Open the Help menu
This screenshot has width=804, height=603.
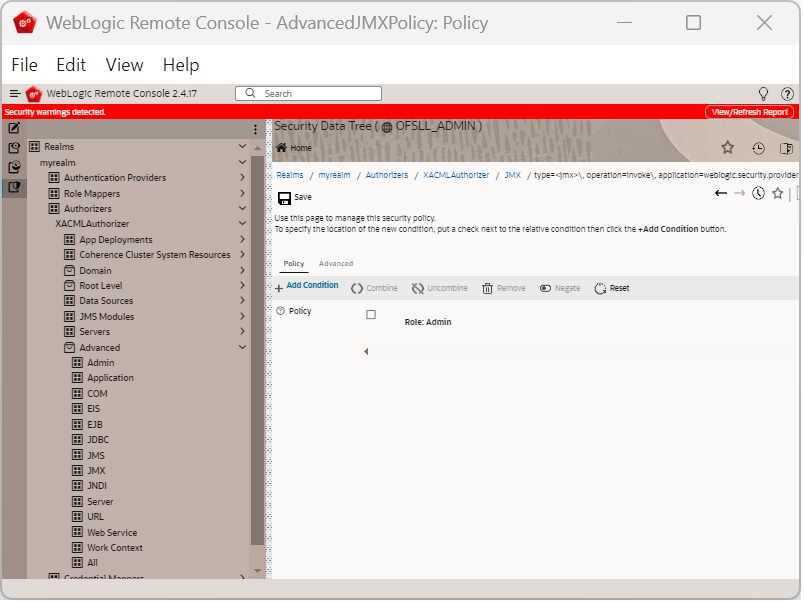[x=182, y=65]
